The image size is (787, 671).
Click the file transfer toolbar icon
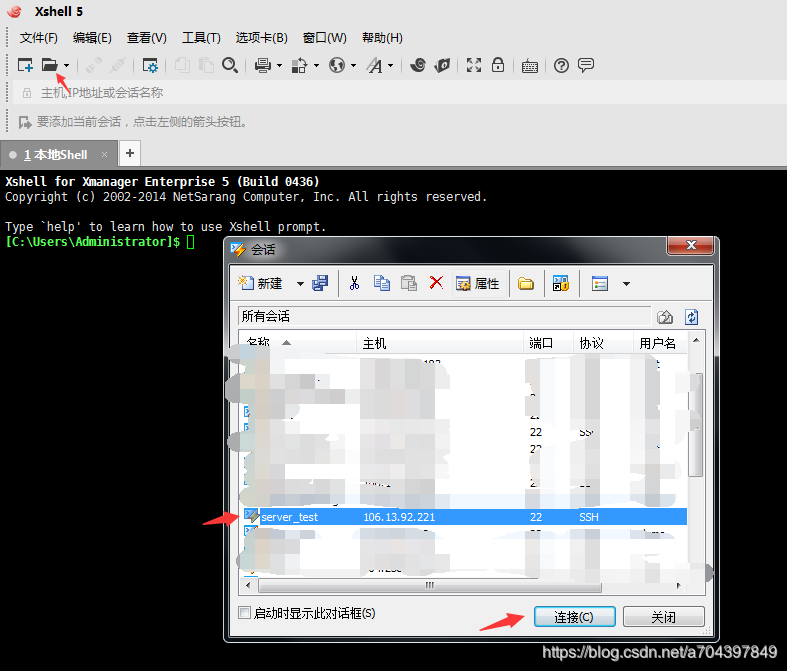(x=299, y=65)
